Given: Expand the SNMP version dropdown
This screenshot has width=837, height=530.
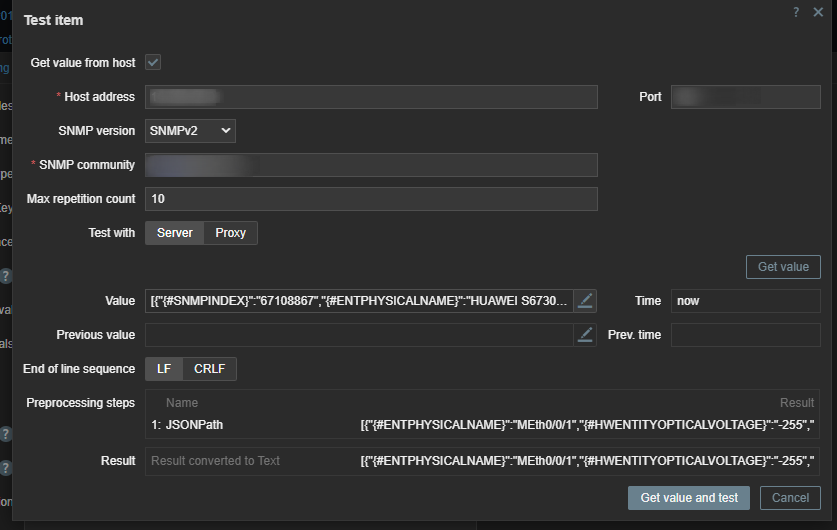Looking at the screenshot, I should pyautogui.click(x=190, y=131).
